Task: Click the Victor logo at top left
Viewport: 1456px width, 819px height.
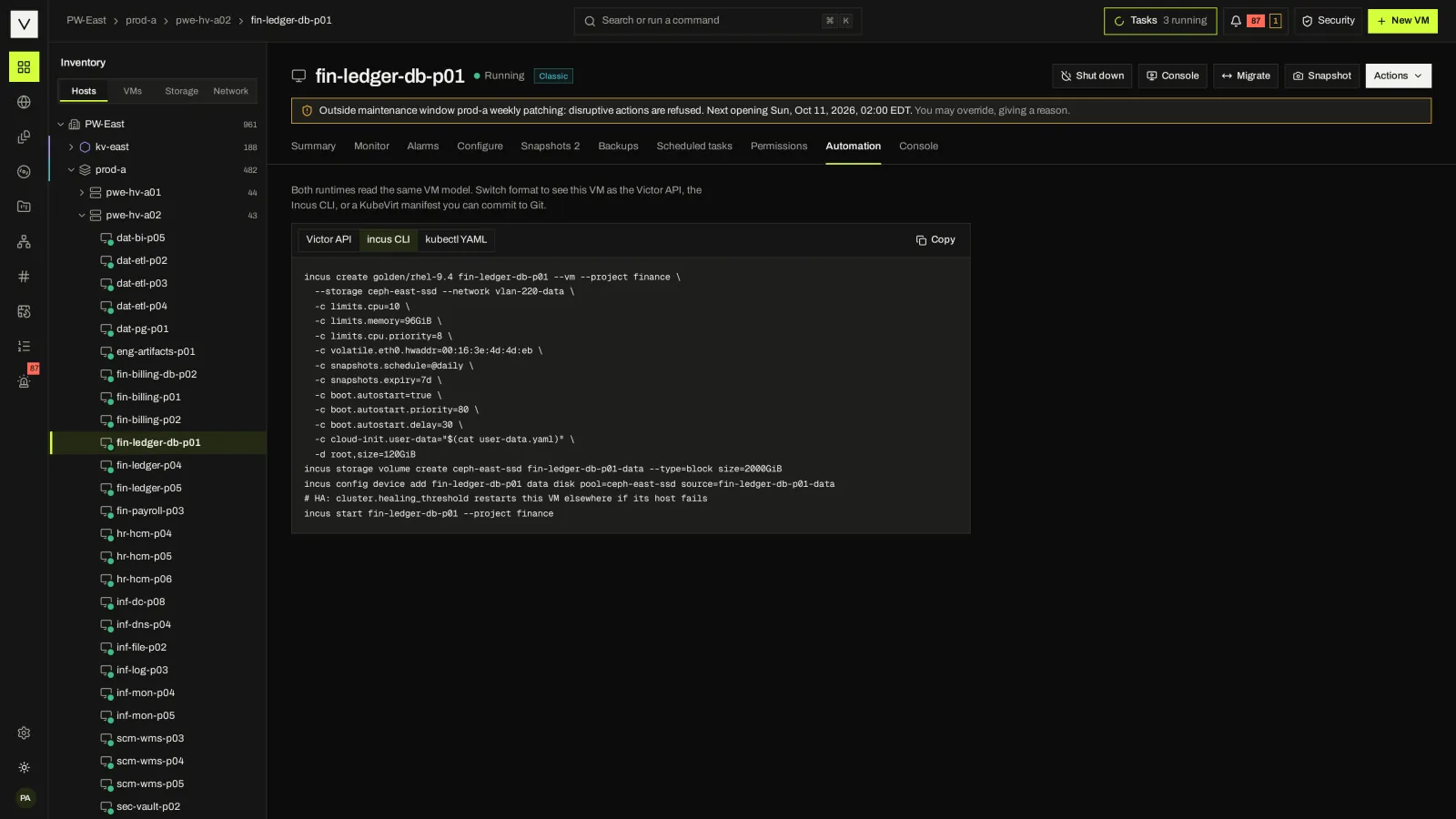Action: [24, 24]
